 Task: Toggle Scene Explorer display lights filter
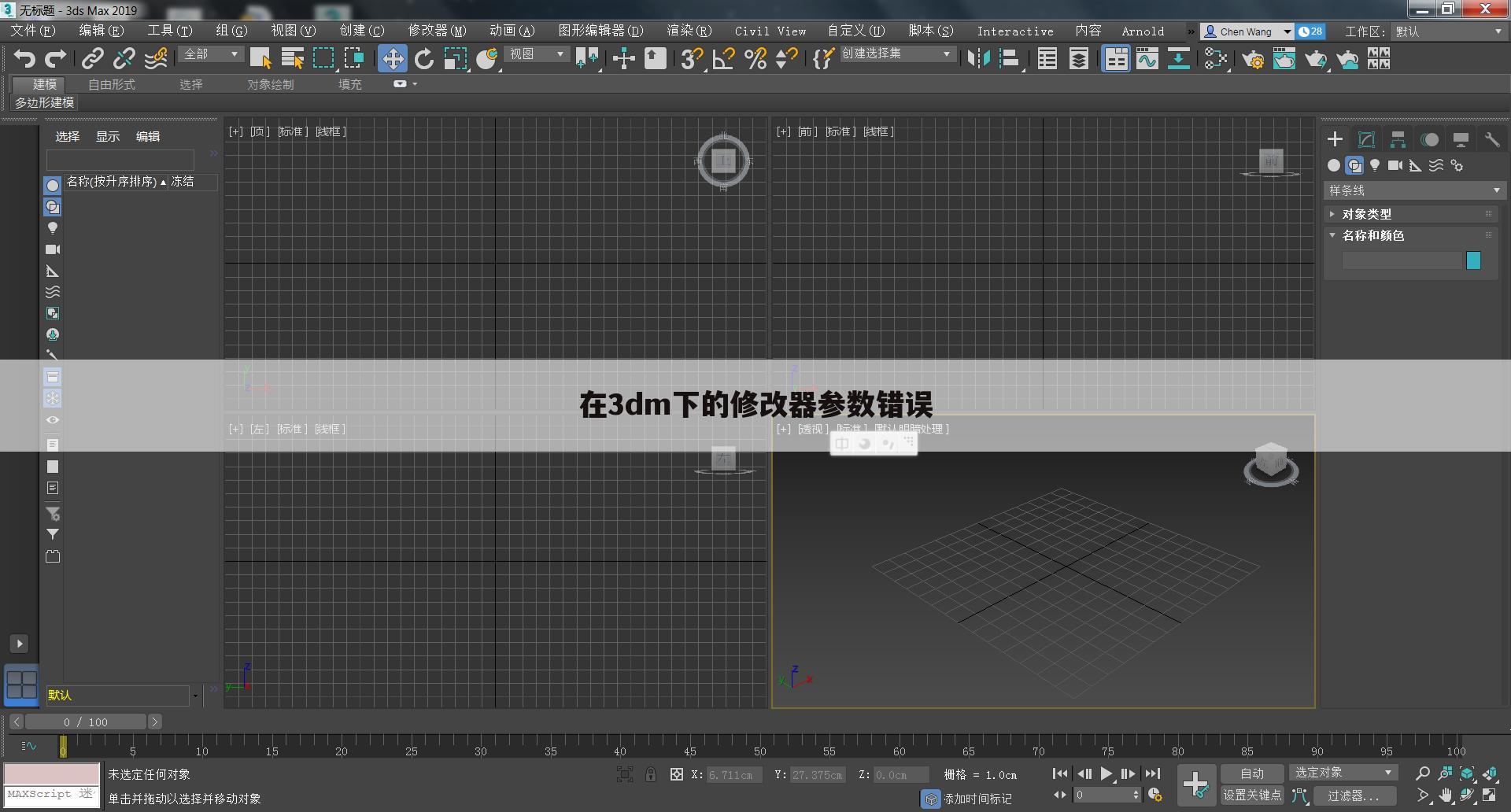click(53, 228)
